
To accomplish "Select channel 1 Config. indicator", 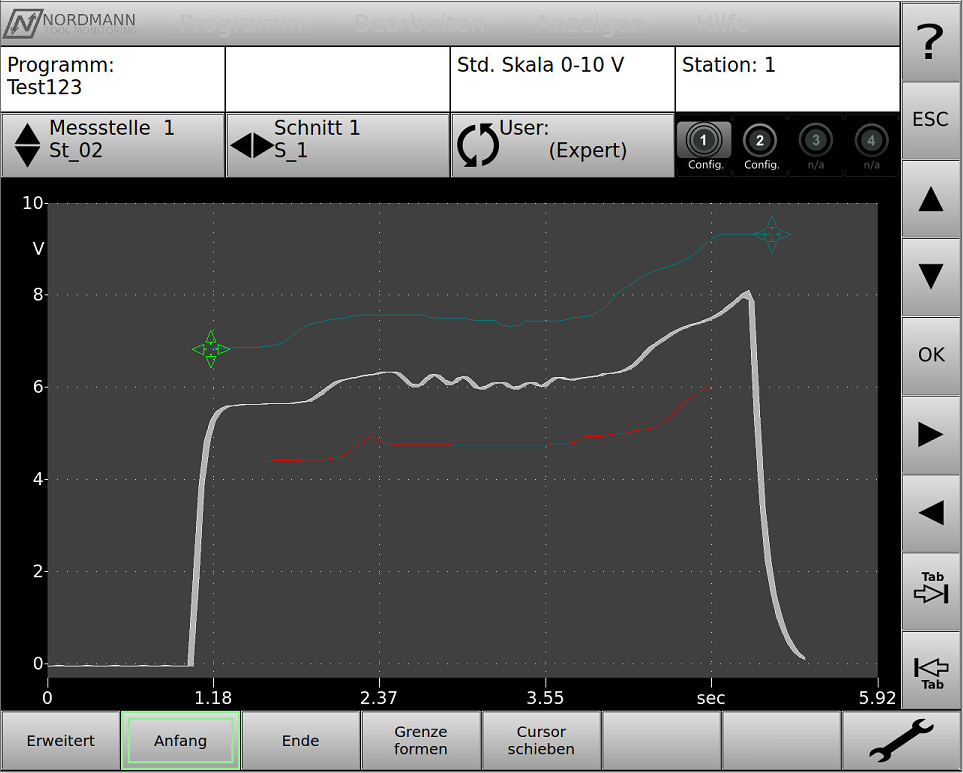I will coord(704,146).
